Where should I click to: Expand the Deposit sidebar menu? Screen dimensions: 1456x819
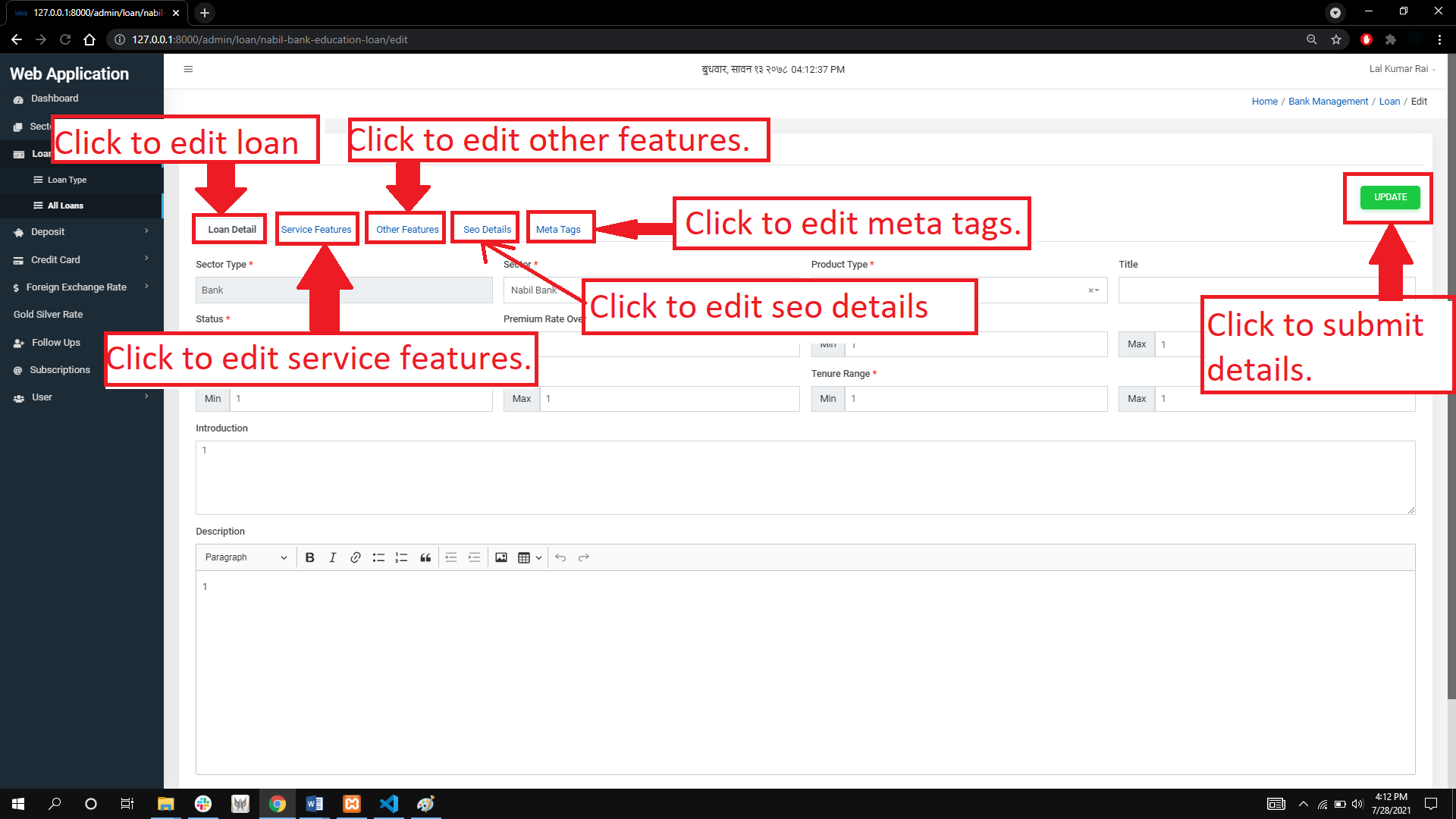click(82, 232)
